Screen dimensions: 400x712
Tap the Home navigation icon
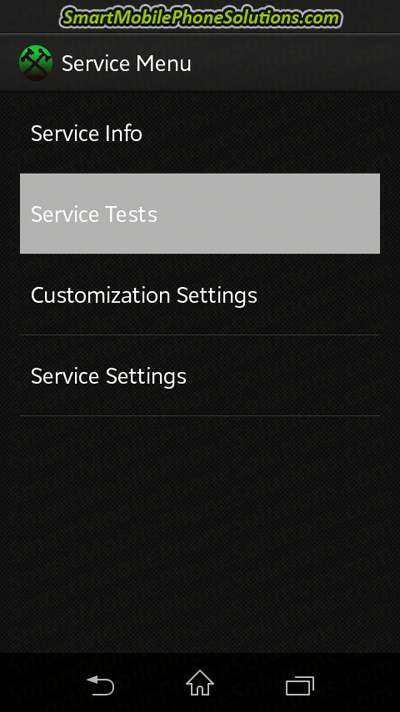[200, 683]
